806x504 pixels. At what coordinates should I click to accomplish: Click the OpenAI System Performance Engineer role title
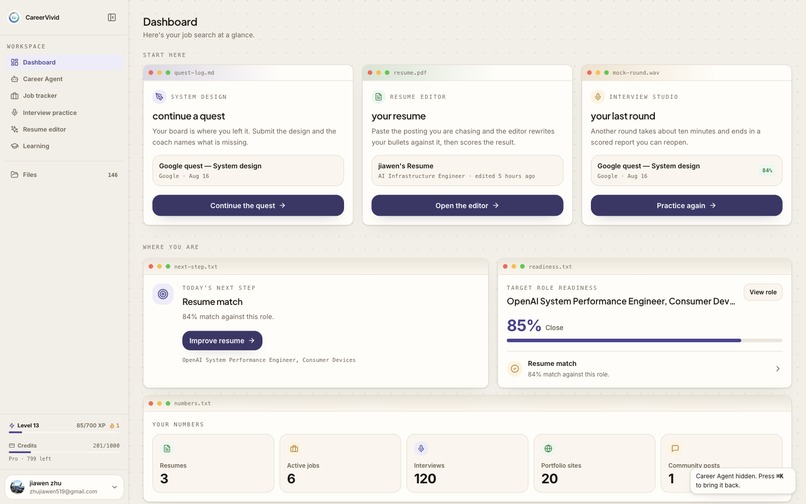coord(621,301)
